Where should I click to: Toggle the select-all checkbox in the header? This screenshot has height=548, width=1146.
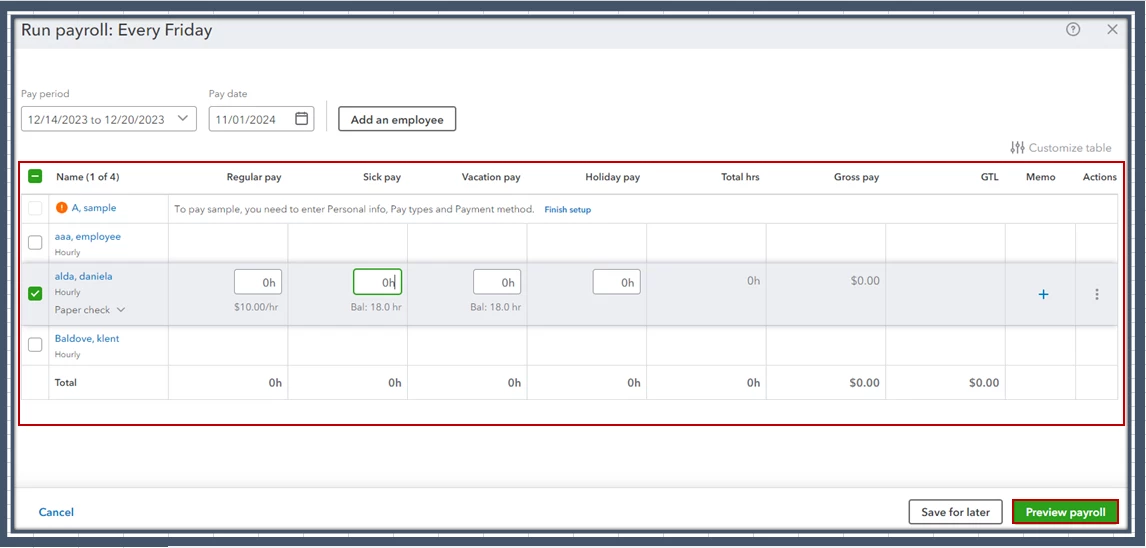(35, 177)
